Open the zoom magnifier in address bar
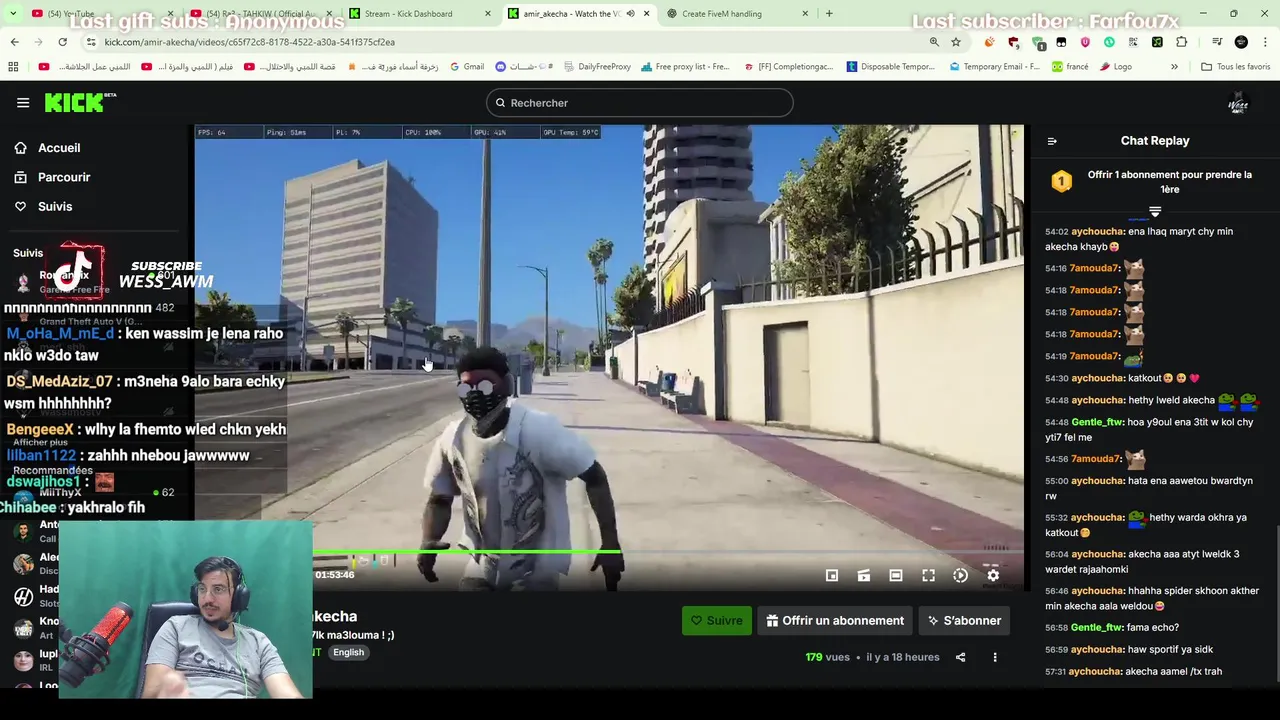 coord(934,42)
